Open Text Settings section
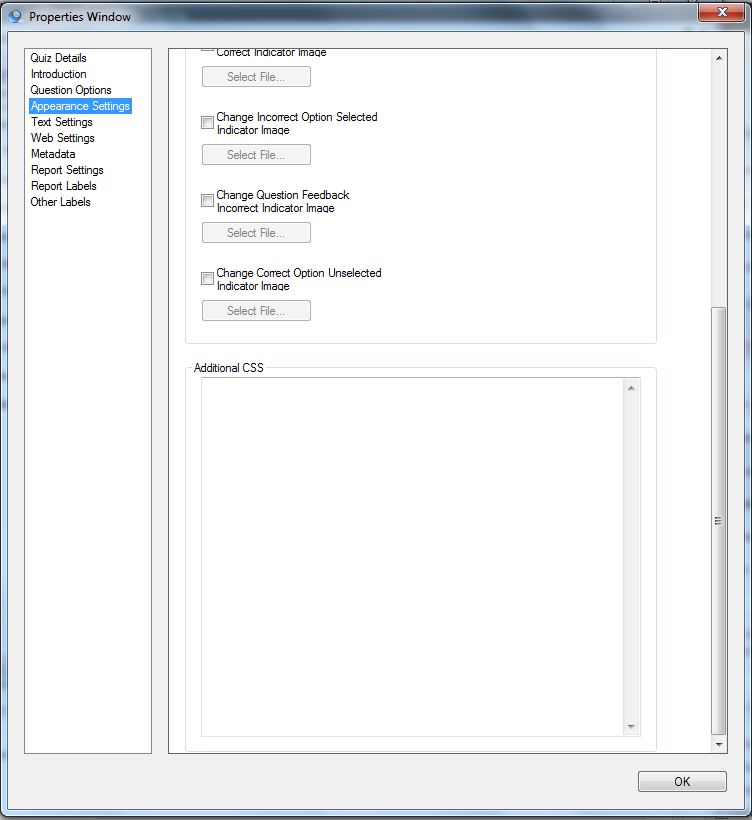752x820 pixels. (x=61, y=122)
